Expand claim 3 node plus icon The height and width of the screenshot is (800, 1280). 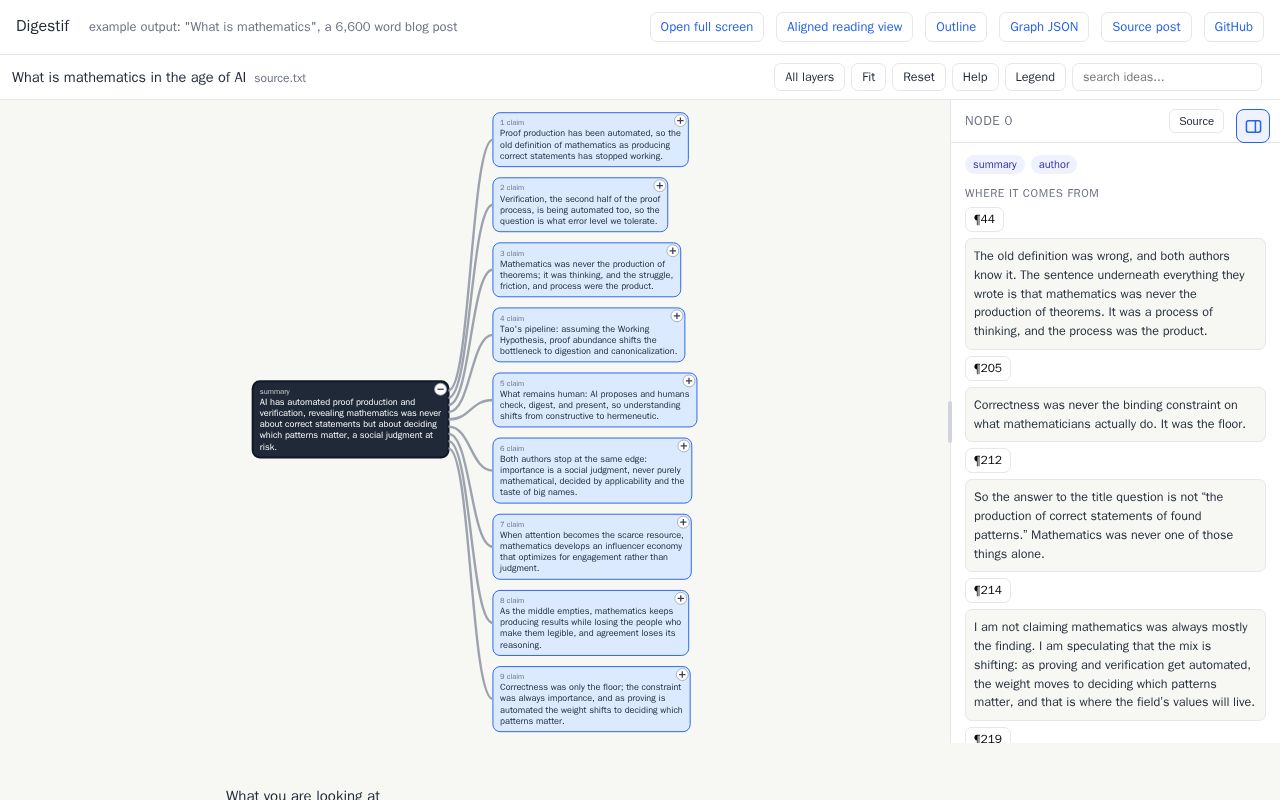tap(672, 251)
